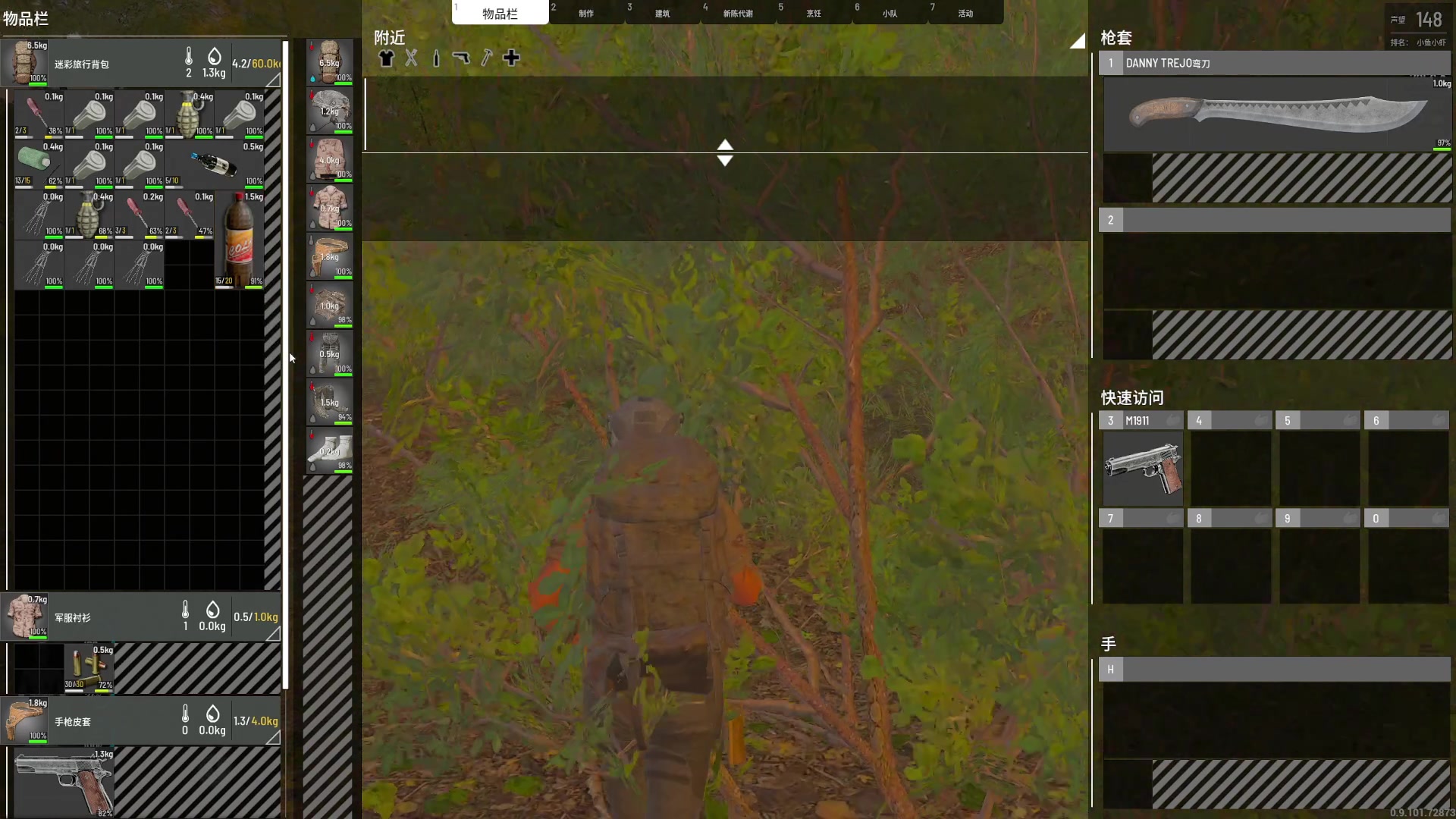Click the medical plus filter icon
The width and height of the screenshot is (1456, 819).
(511, 58)
